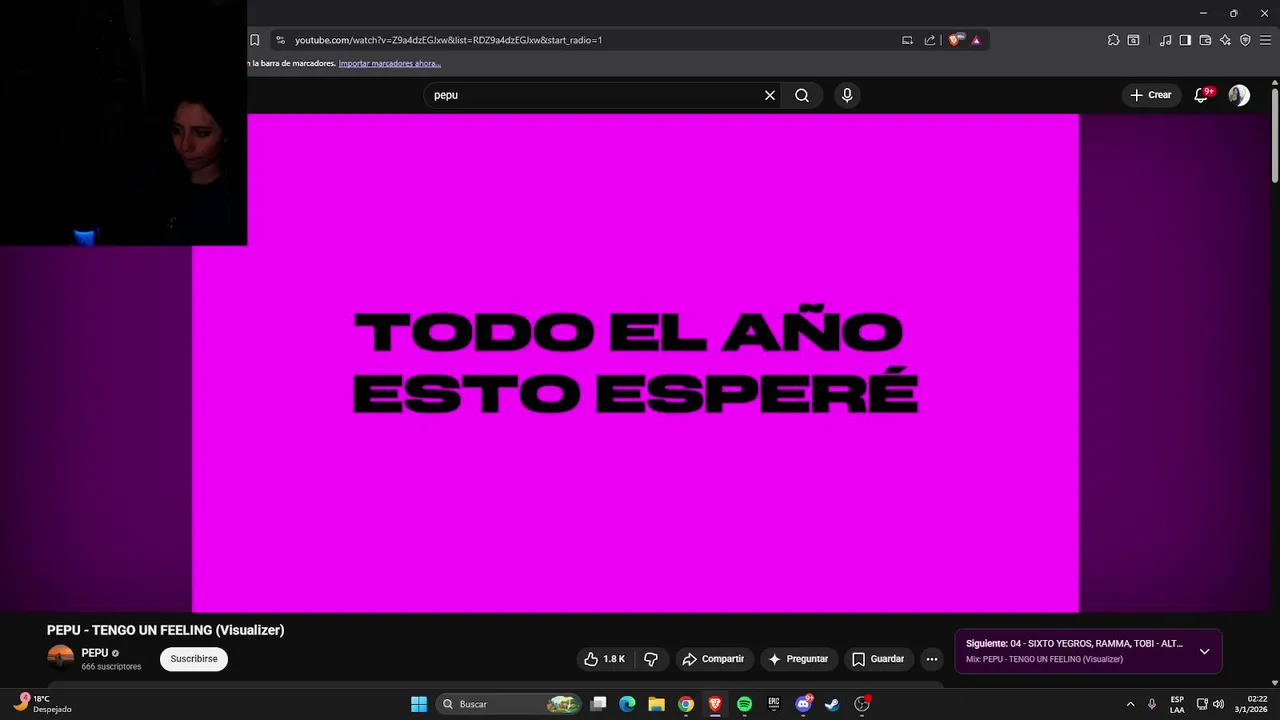This screenshot has width=1280, height=720.
Task: Show hidden system tray icons chevron
Action: pyautogui.click(x=1130, y=704)
